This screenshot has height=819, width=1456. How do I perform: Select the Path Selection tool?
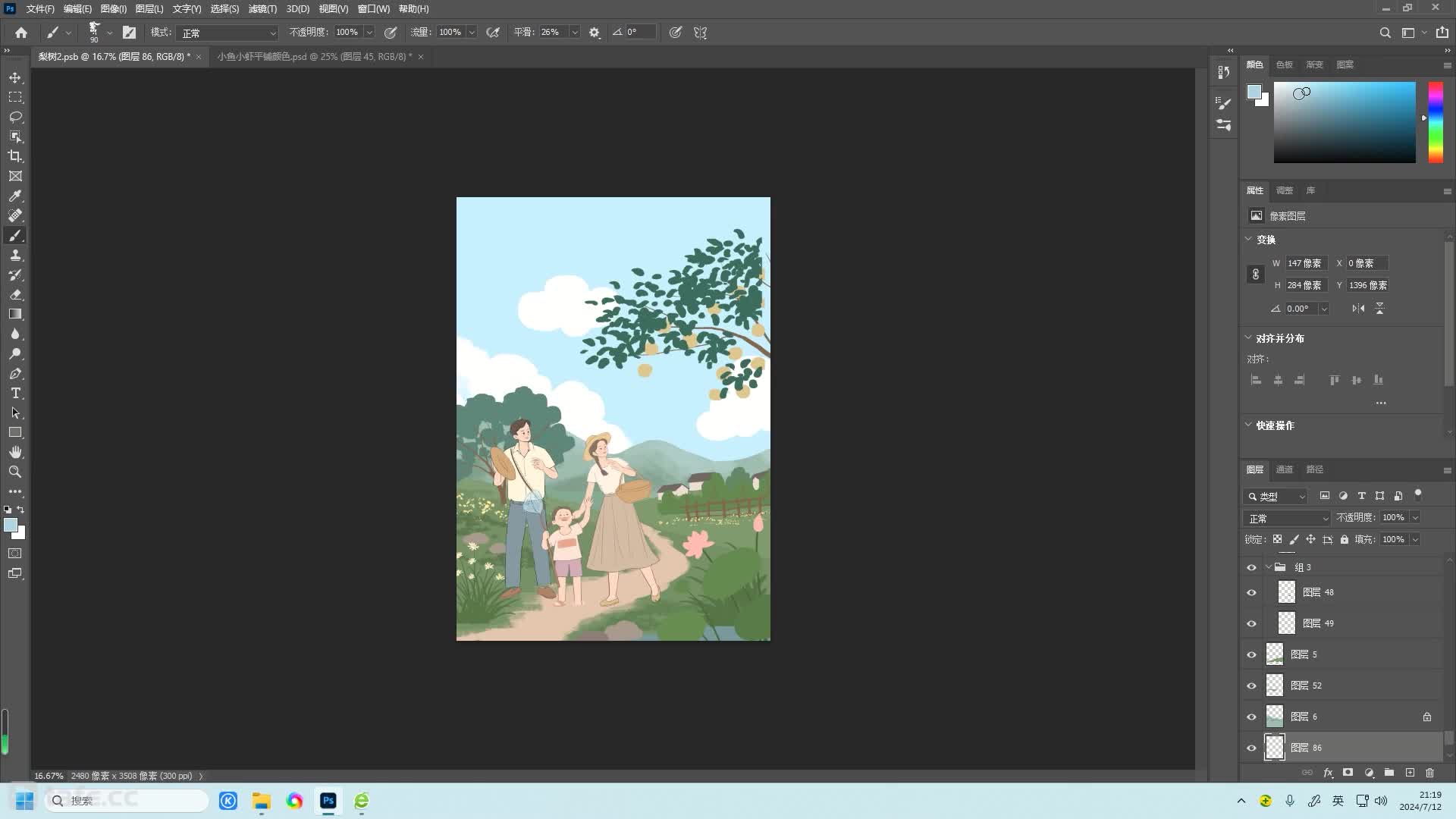(15, 413)
